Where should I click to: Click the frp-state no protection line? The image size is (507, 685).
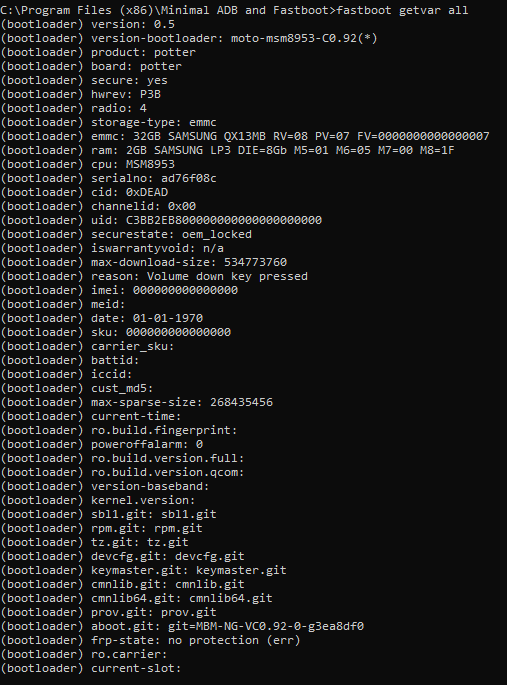pos(150,640)
